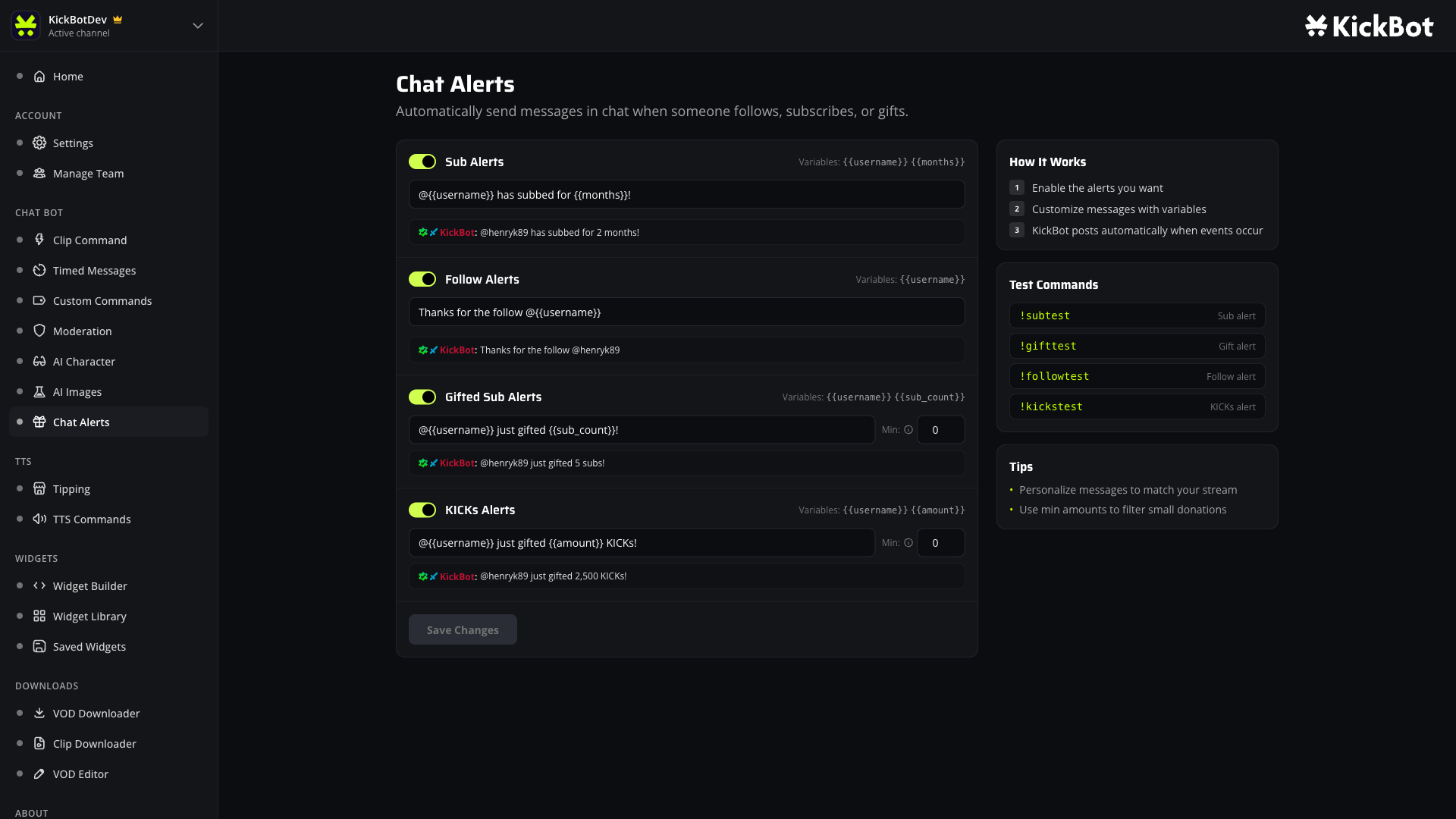
Task: Click the Gifted Sub Min info icon
Action: (908, 430)
